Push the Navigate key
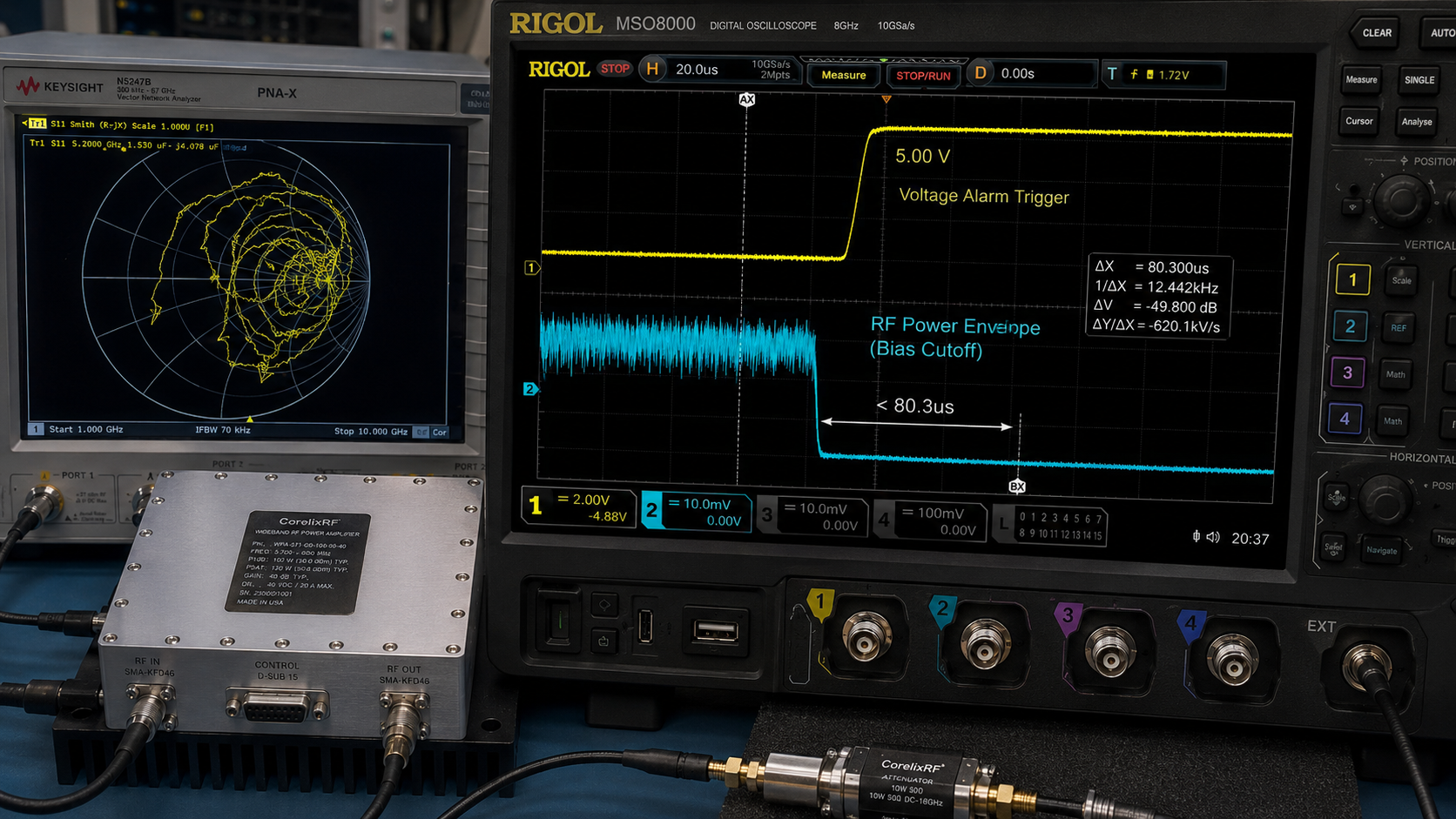1456x819 pixels. (1381, 550)
